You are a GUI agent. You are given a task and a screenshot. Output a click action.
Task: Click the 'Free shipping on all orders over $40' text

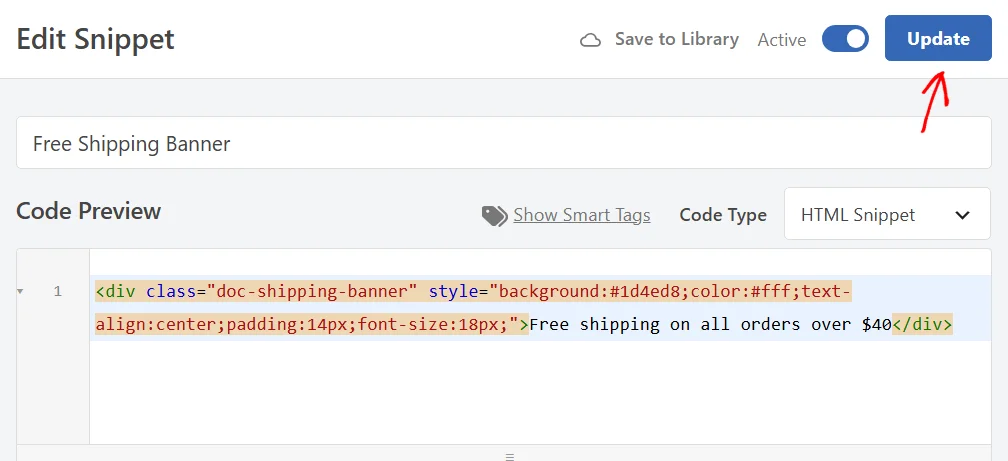pos(710,325)
